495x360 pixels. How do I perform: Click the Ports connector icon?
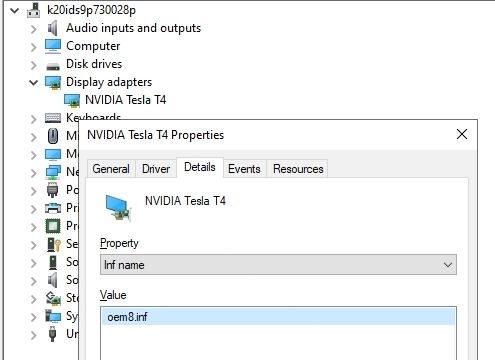click(x=53, y=190)
